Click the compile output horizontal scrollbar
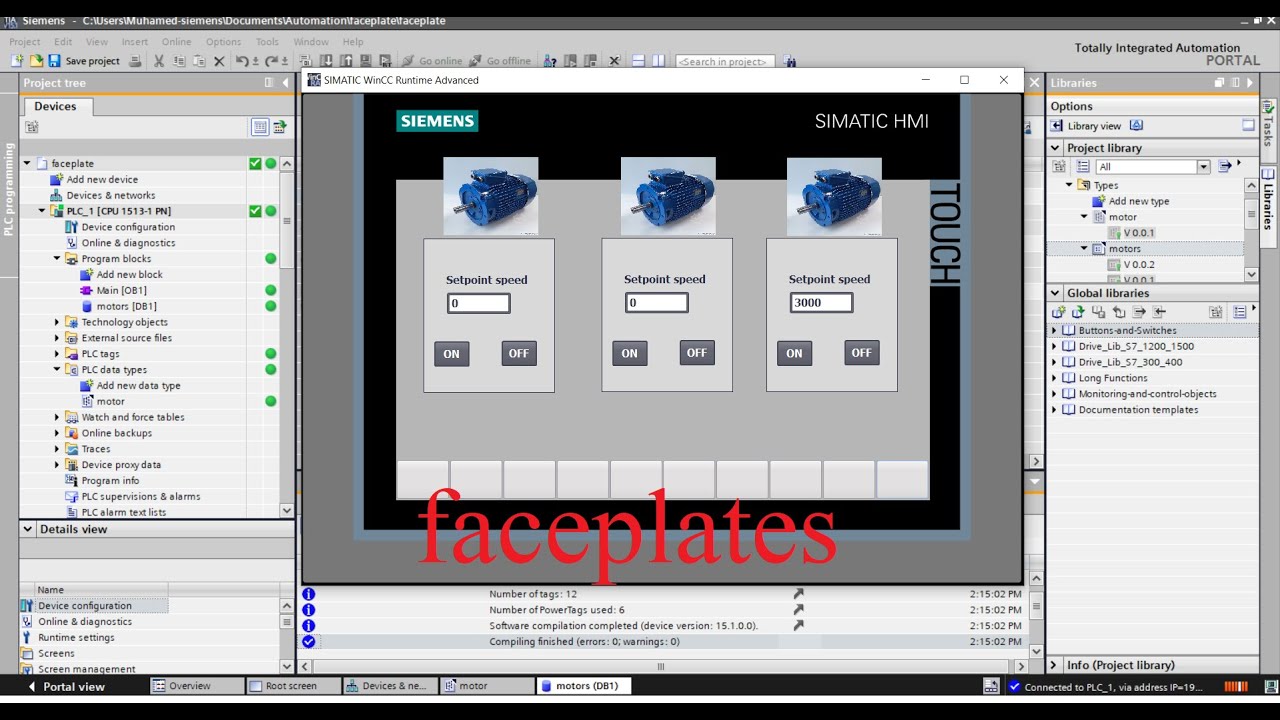This screenshot has width=1280, height=720. click(x=660, y=666)
